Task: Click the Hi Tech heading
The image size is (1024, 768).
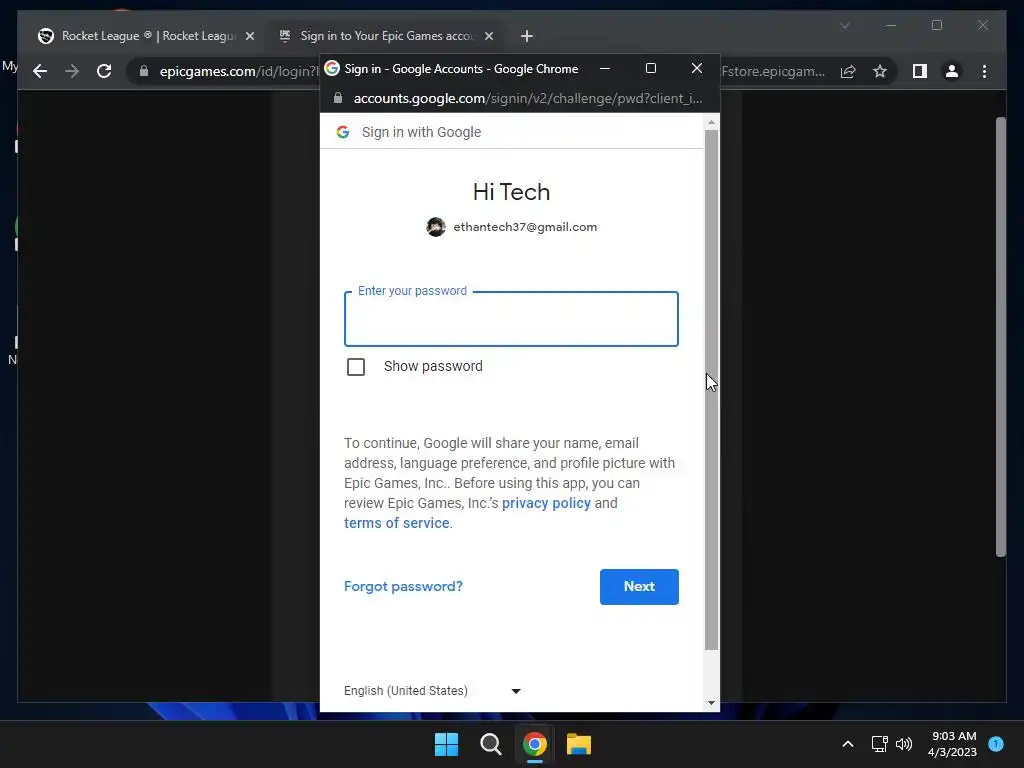Action: pos(511,192)
